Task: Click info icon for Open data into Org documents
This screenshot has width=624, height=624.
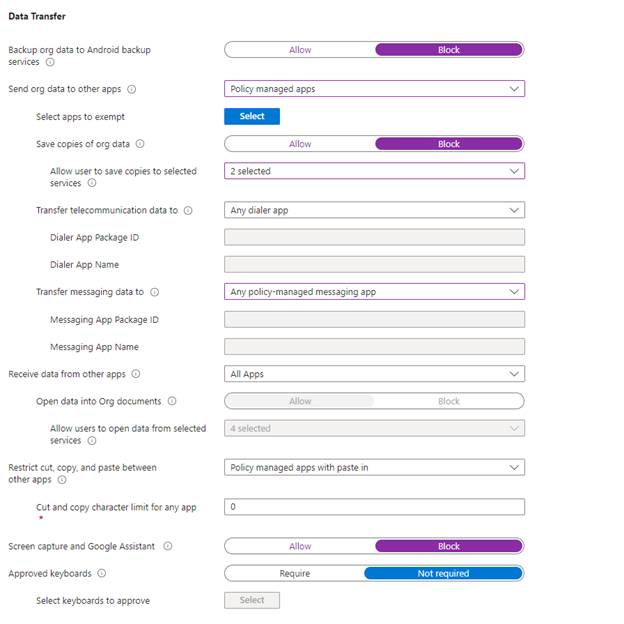Action: click(x=172, y=401)
